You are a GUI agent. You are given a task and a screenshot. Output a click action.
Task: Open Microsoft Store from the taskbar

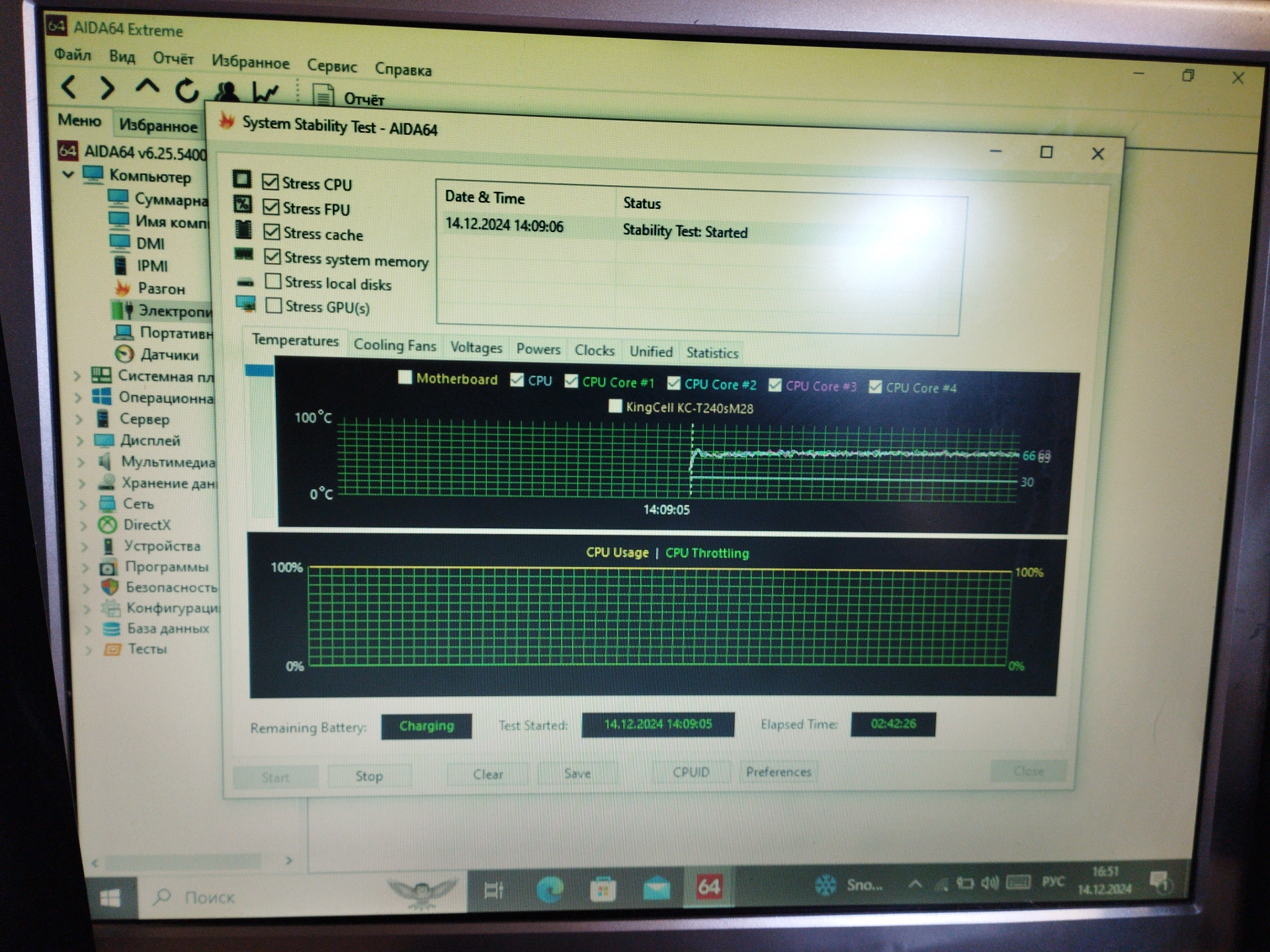pos(603,889)
